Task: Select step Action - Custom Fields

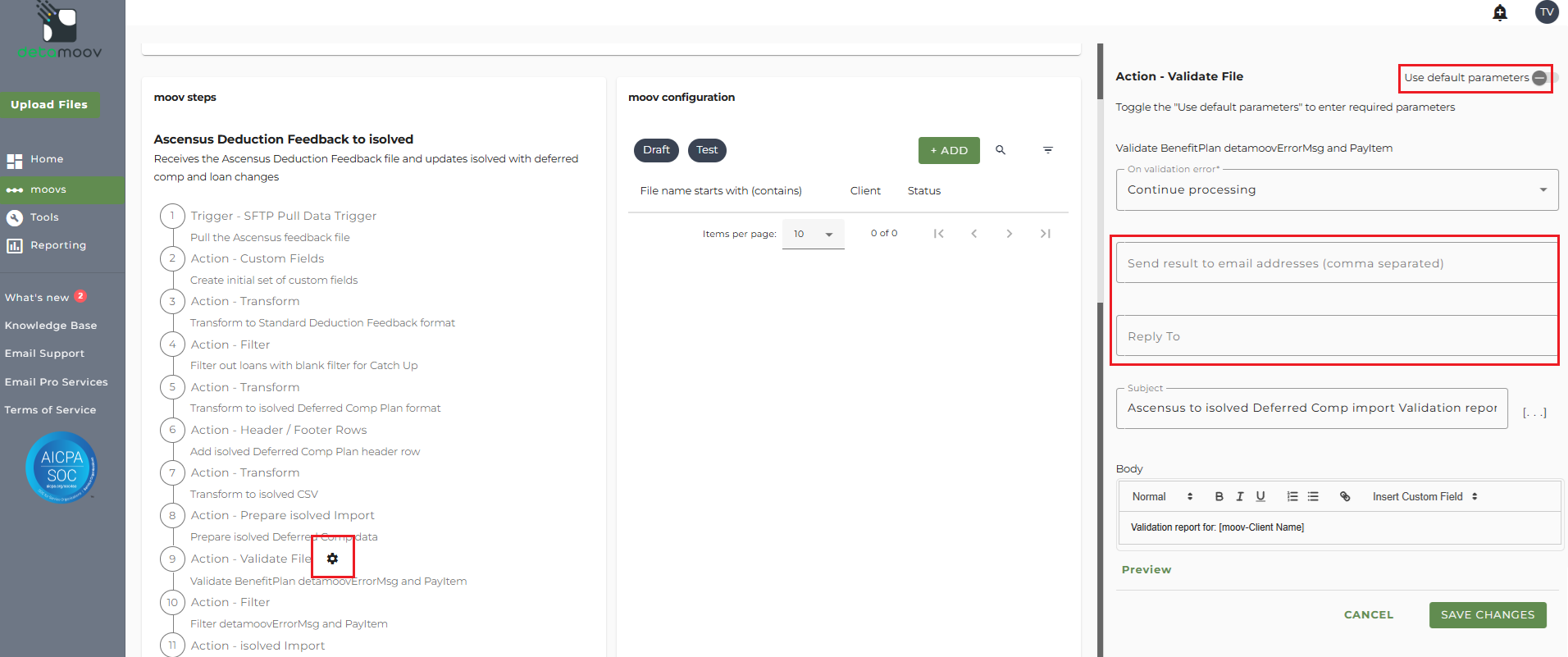Action: point(257,258)
